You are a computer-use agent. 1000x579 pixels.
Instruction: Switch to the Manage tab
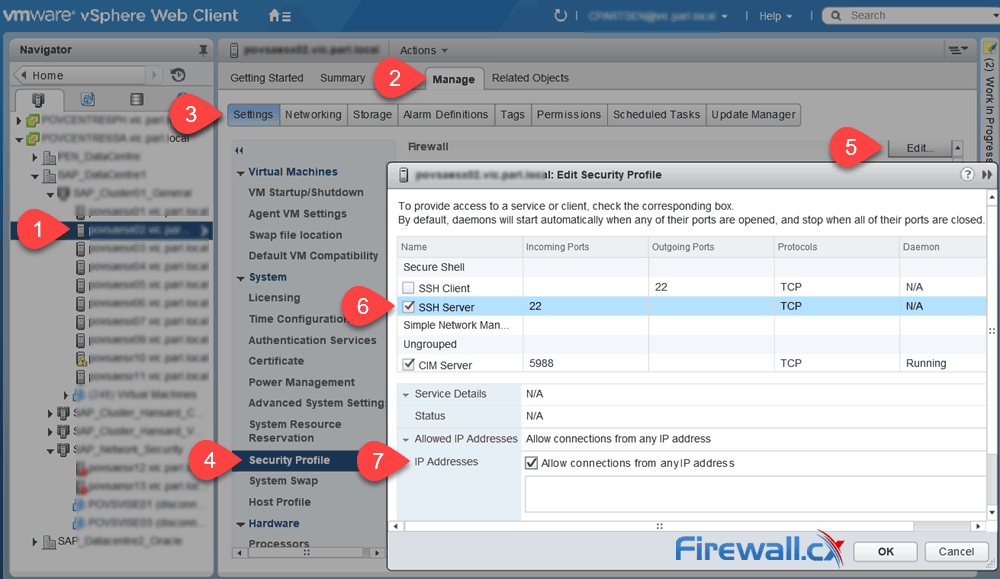coord(453,79)
